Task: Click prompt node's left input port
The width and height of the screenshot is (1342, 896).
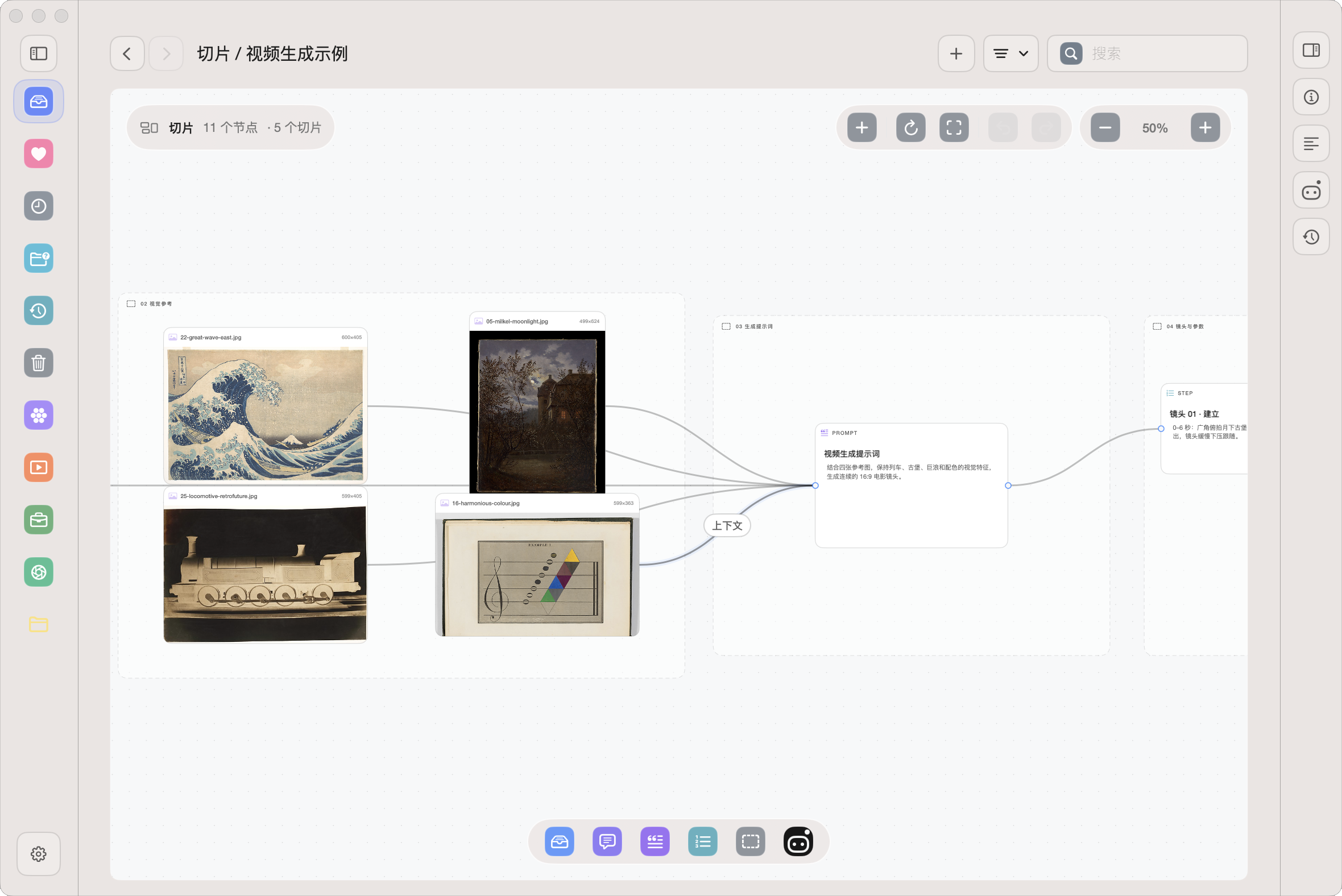Action: 815,486
